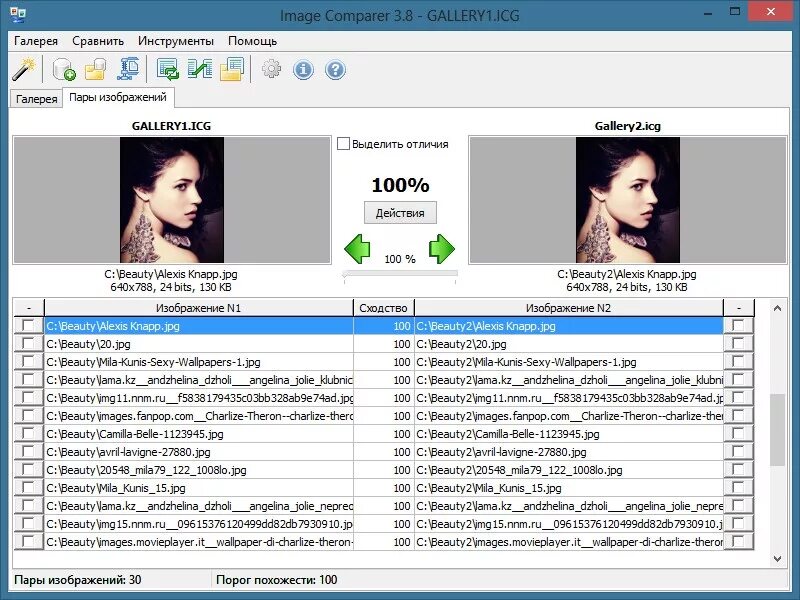
Task: Tick left checkbox for 20548_mila79_122_1008lo.jpg row
Action: click(28, 469)
